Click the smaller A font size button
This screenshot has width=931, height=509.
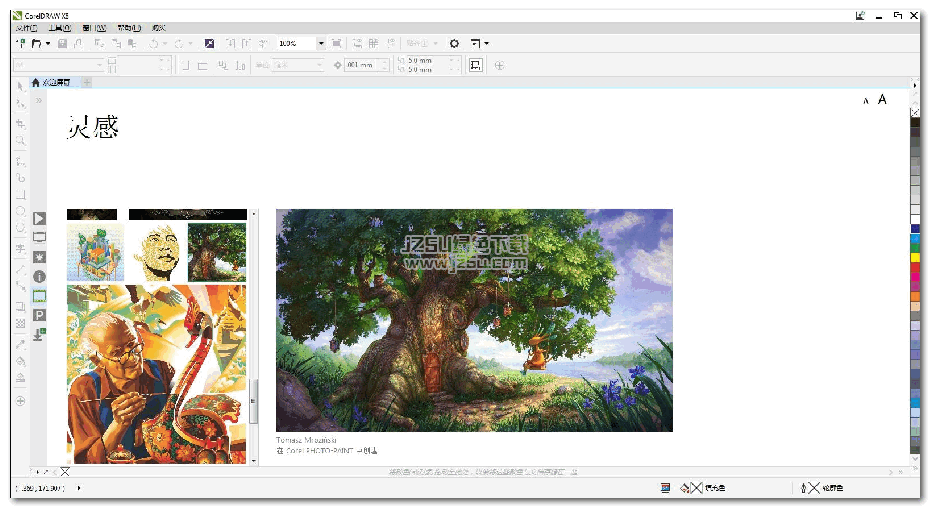point(866,102)
